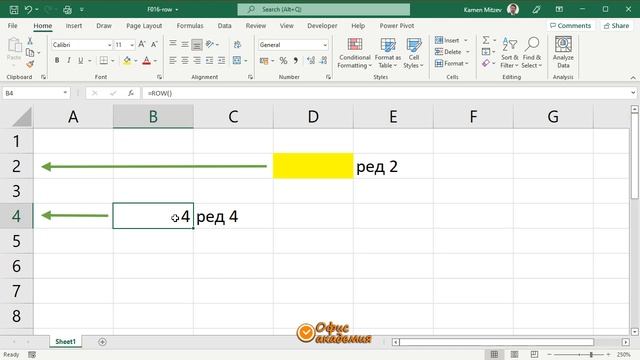Screen dimensions: 640x360
Task: Open the font size dropdown
Action: pyautogui.click(x=132, y=45)
